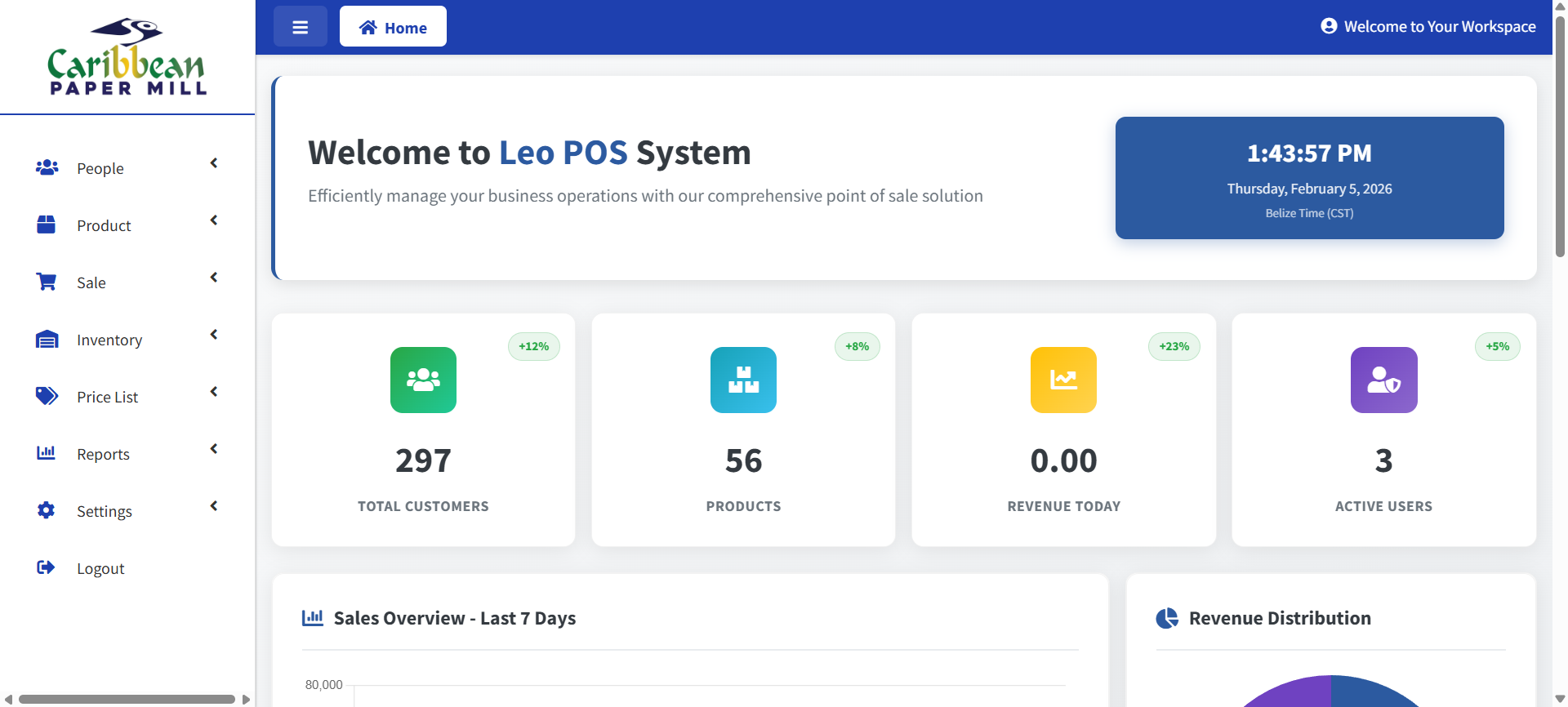Click the blue Products boxes icon
Screen dimensions: 1568x707
tap(743, 380)
